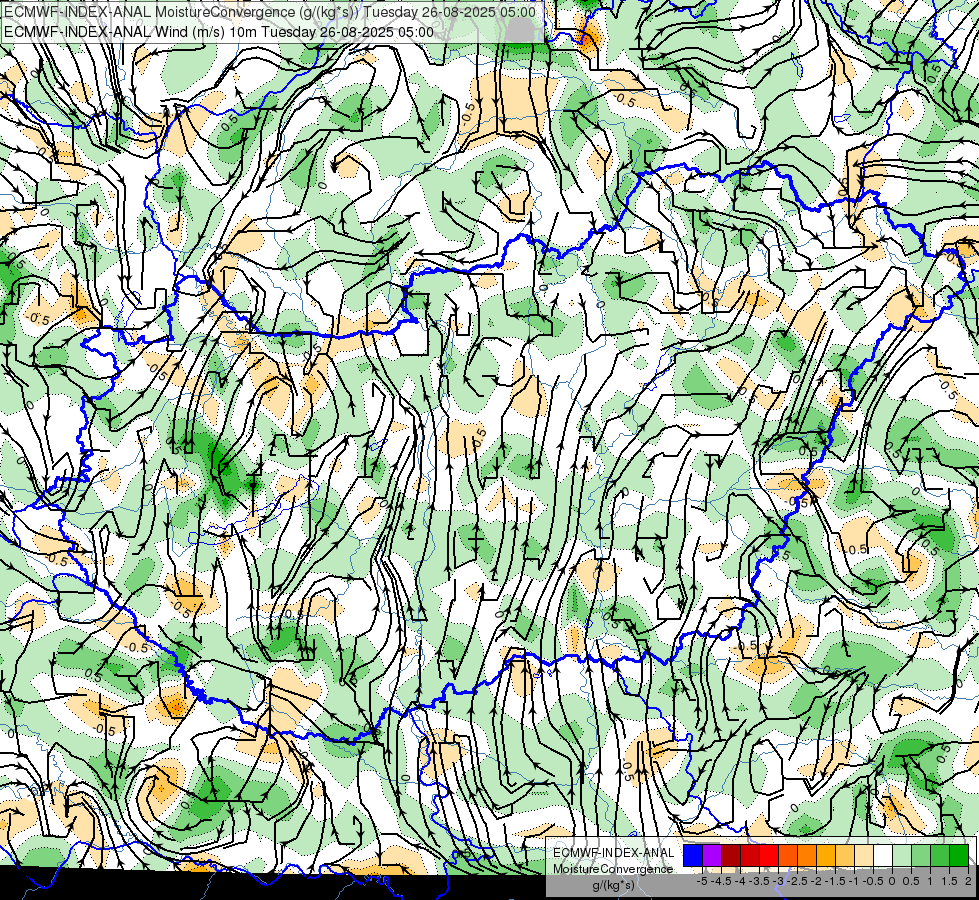Click the legend's 'ECMWF-INDEX-ANAL' text
Screen dimensions: 979x900
pos(613,853)
